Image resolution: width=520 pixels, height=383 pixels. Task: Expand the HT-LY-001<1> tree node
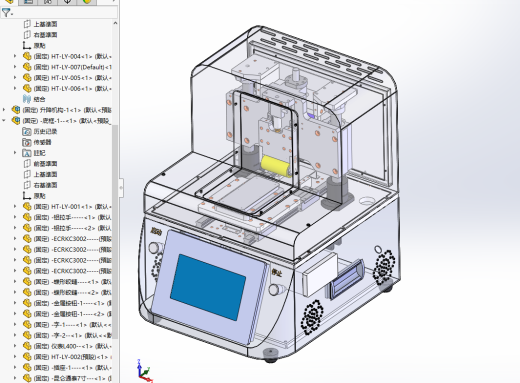[15, 207]
